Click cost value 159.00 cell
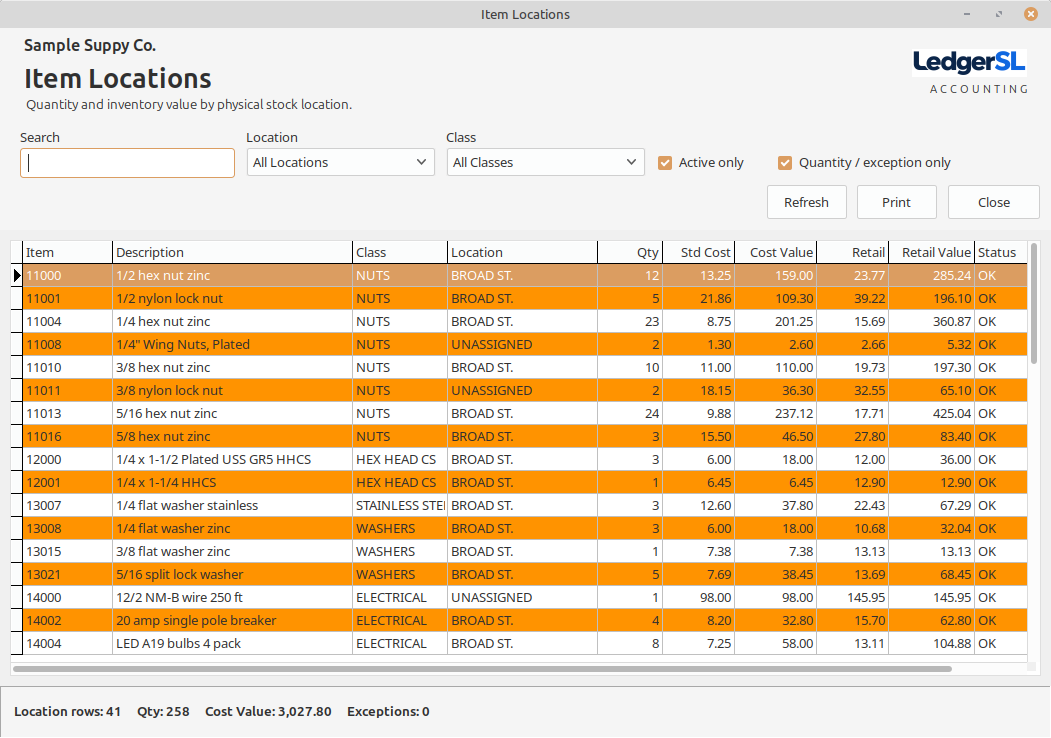 (776, 275)
